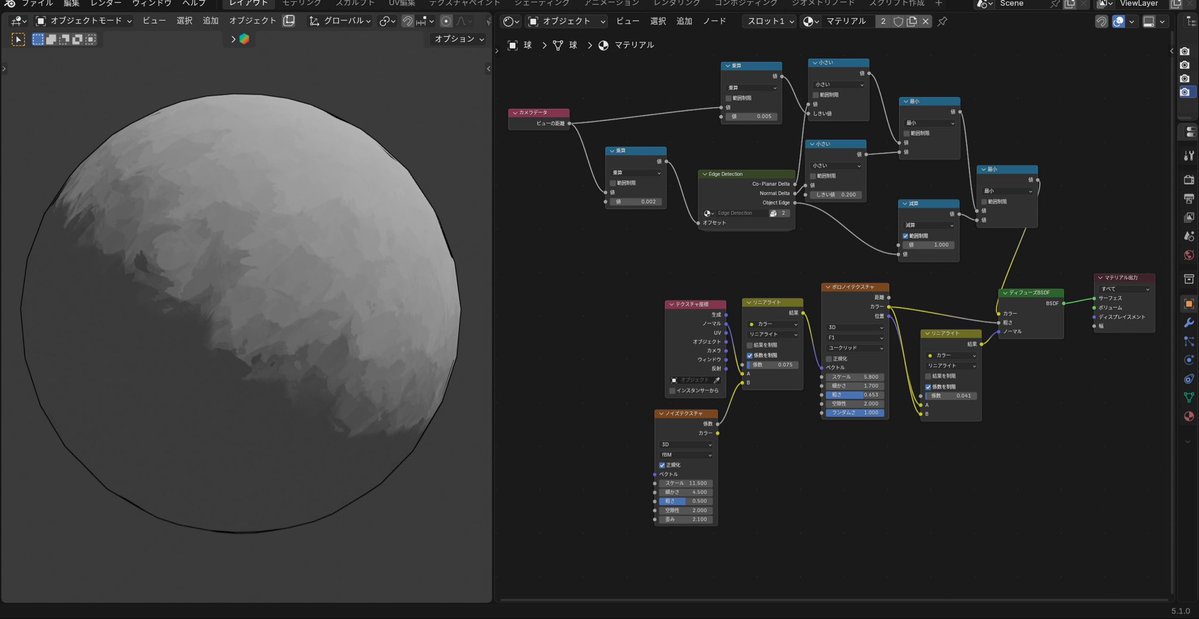Open the viewport editor type icon menu
1199x619 pixels.
(18, 21)
